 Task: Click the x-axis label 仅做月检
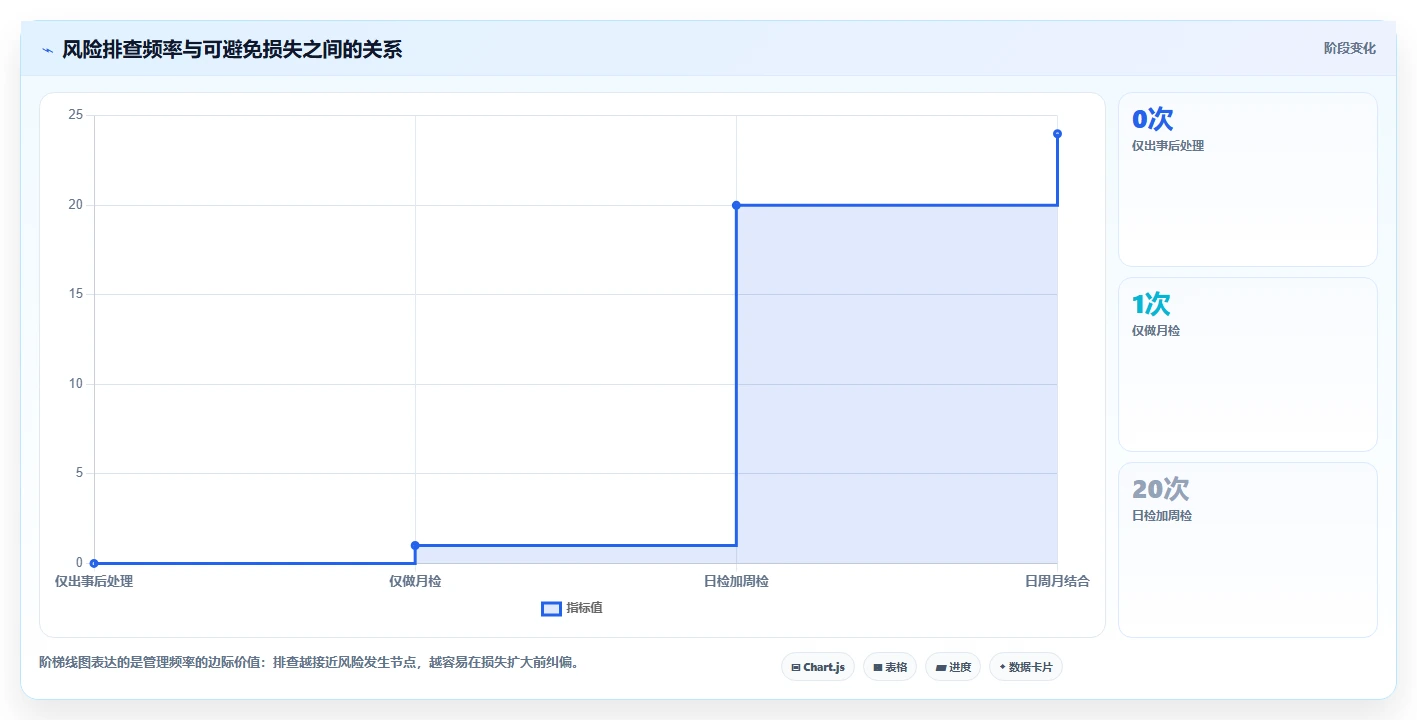[415, 581]
